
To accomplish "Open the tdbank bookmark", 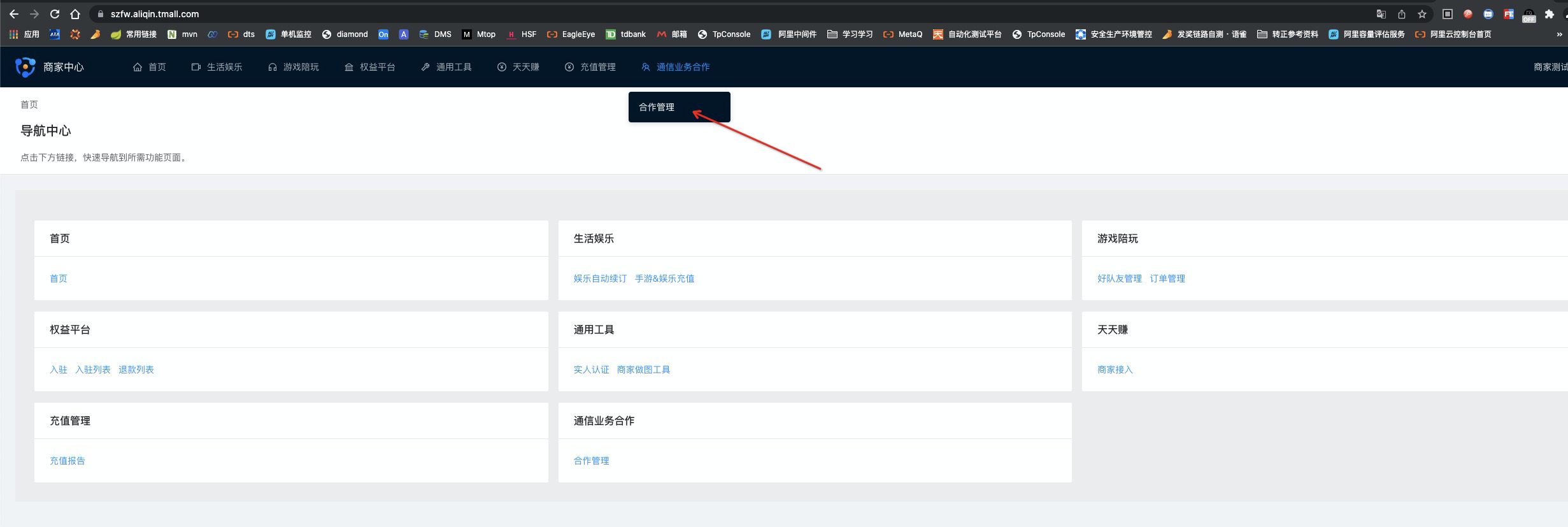I will (x=625, y=34).
